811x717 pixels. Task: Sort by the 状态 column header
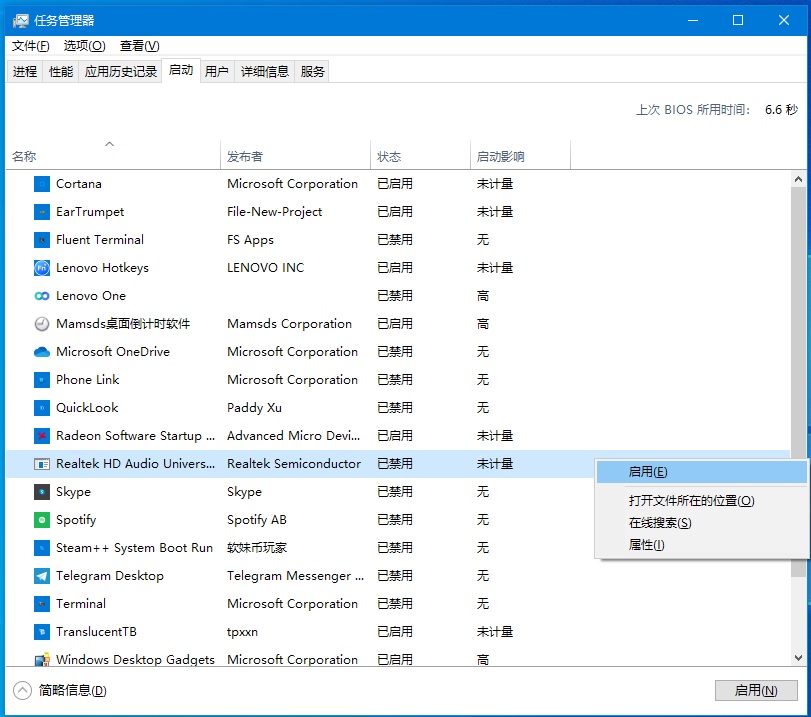420,156
